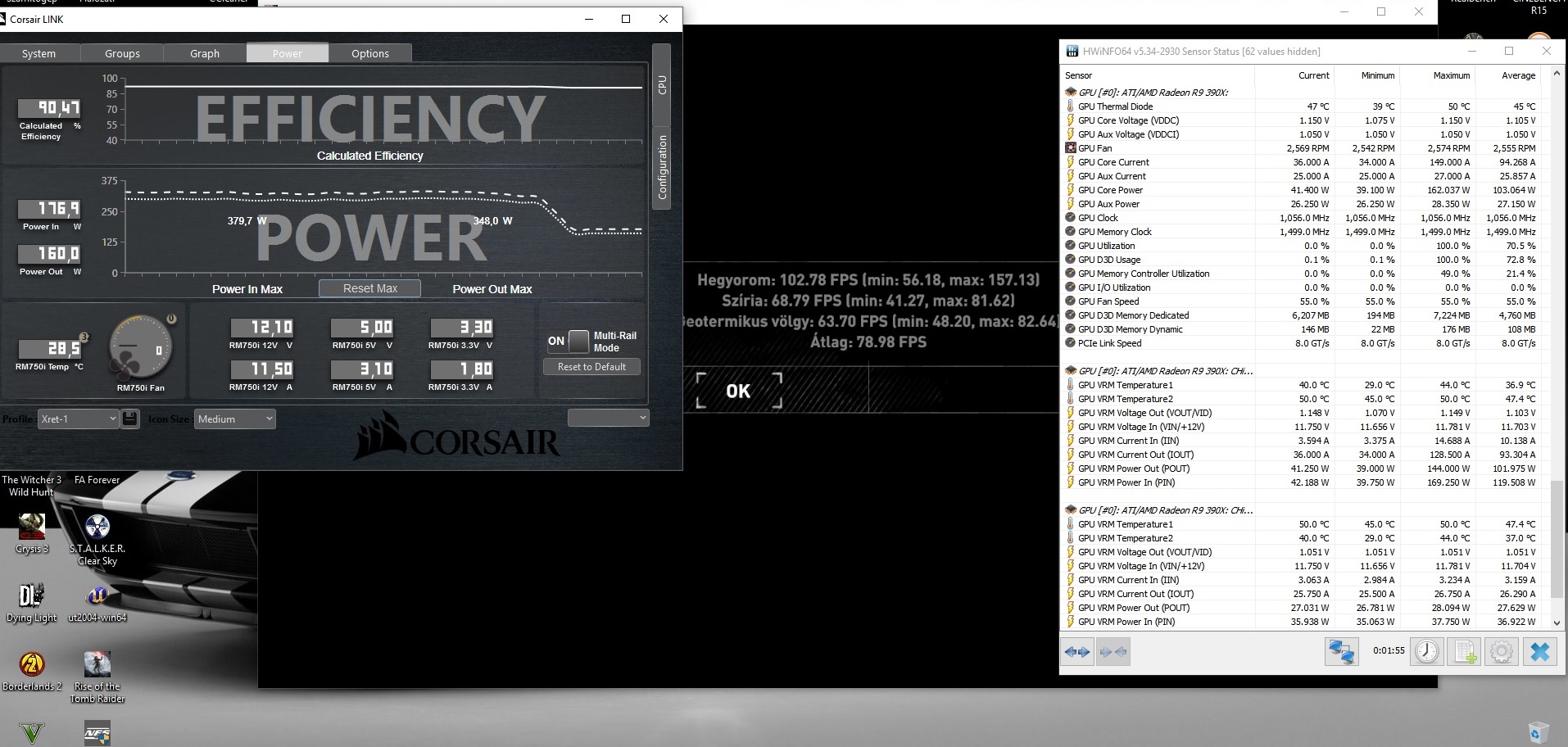Select the GPU D3D Memory Dedicated row

click(1302, 315)
